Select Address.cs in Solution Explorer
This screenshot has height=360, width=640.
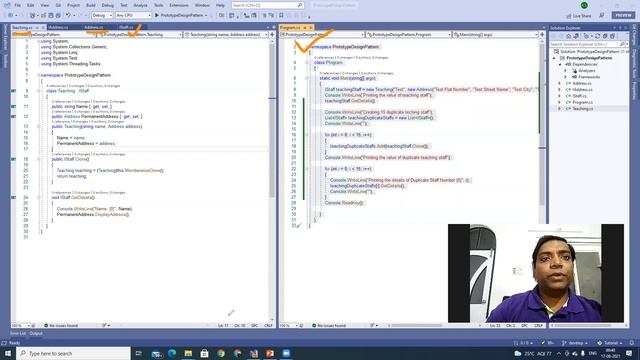(x=582, y=83)
